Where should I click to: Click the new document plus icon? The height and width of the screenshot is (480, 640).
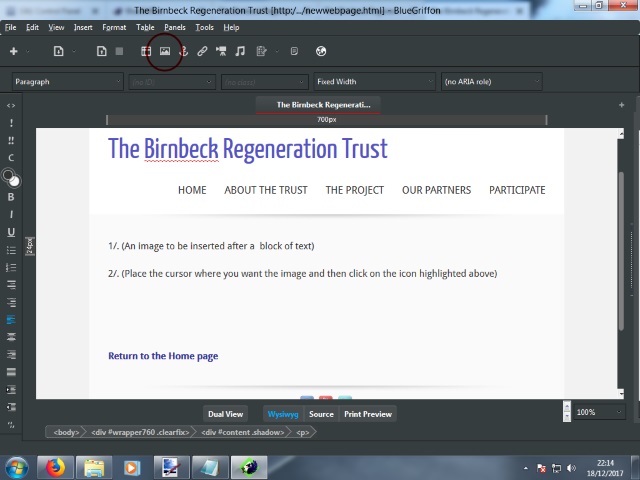pyautogui.click(x=13, y=51)
